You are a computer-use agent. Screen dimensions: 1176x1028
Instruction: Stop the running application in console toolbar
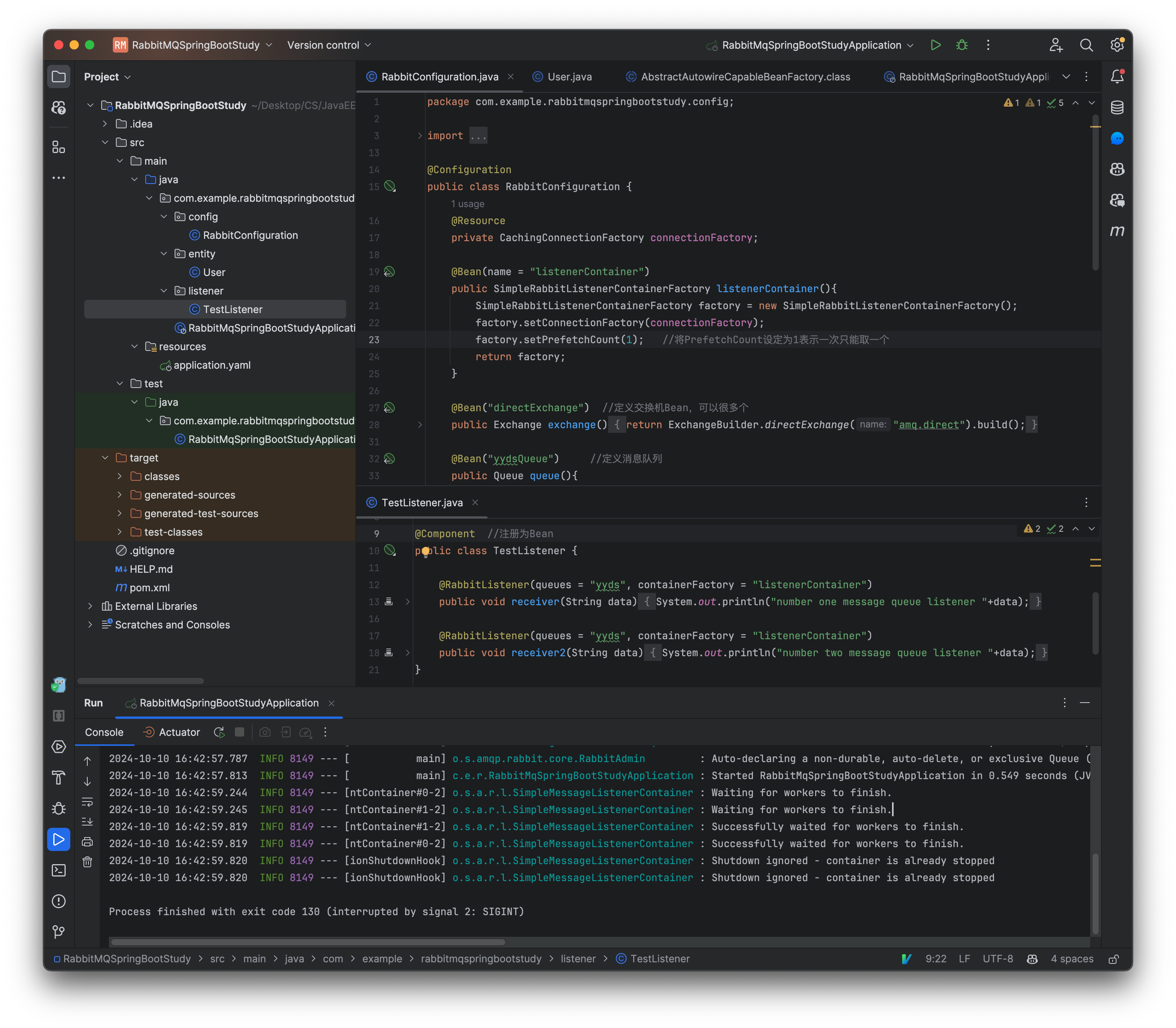pos(239,732)
